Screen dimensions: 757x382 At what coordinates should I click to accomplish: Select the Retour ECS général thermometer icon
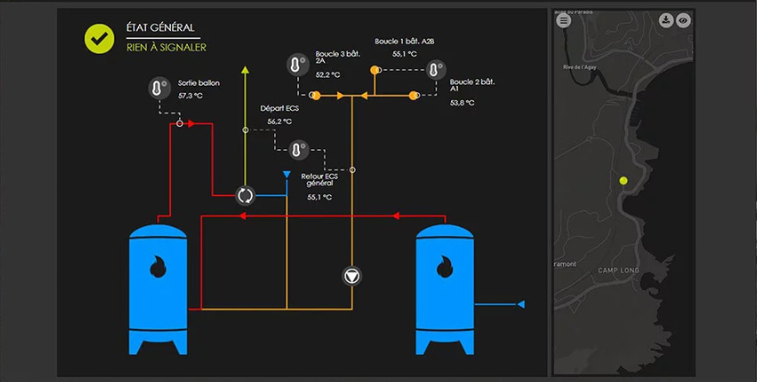coord(298,150)
